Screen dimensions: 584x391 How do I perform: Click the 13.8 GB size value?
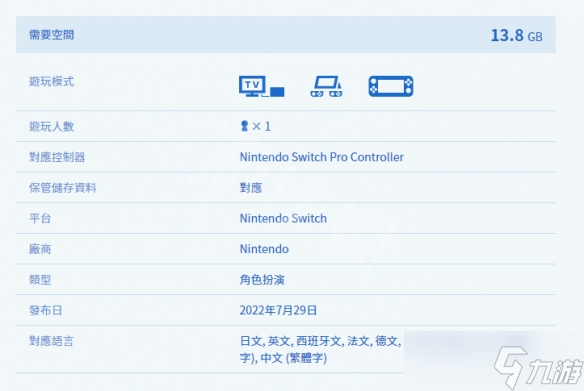516,35
